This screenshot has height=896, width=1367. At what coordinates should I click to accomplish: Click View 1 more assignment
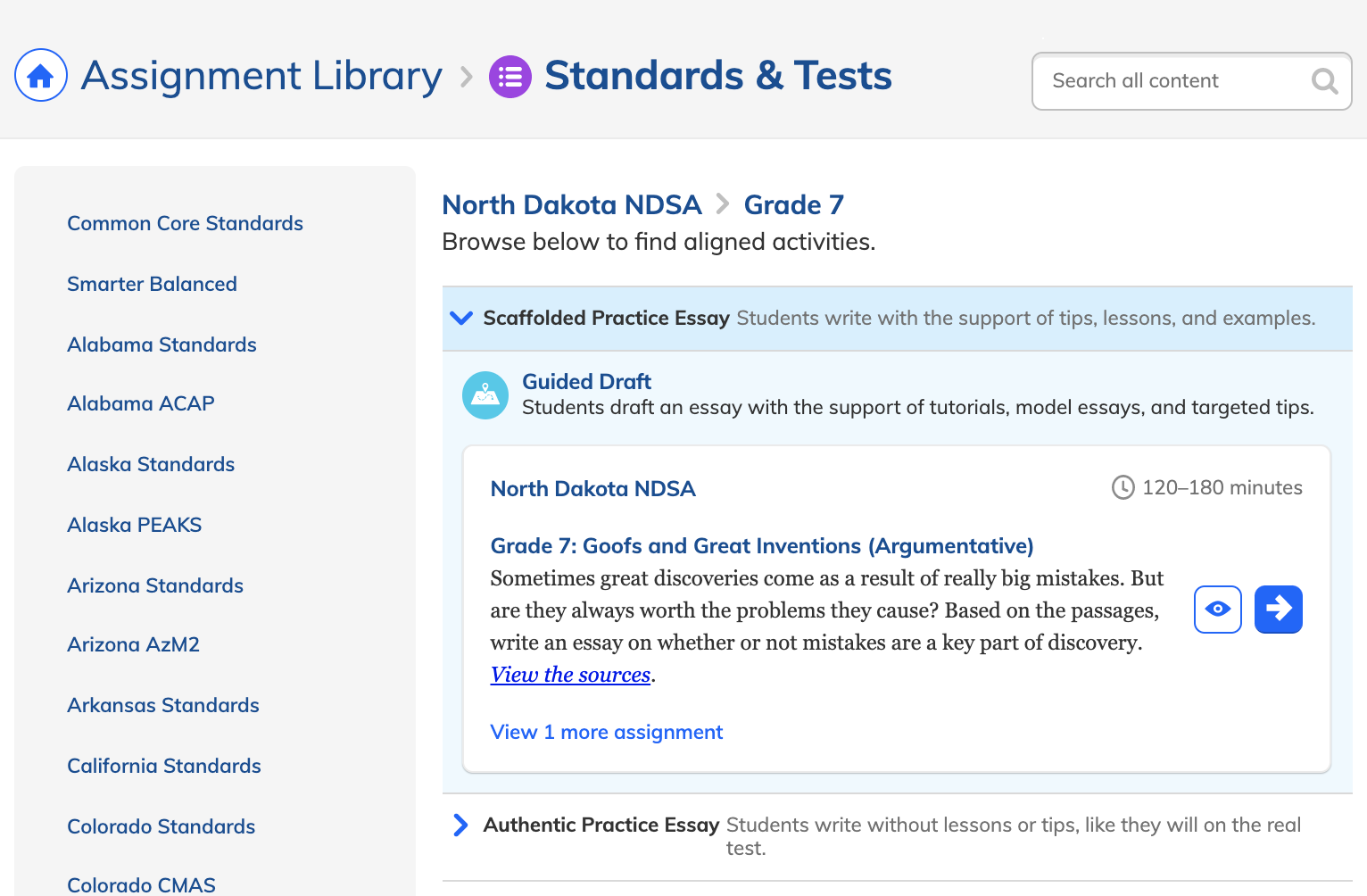[607, 732]
